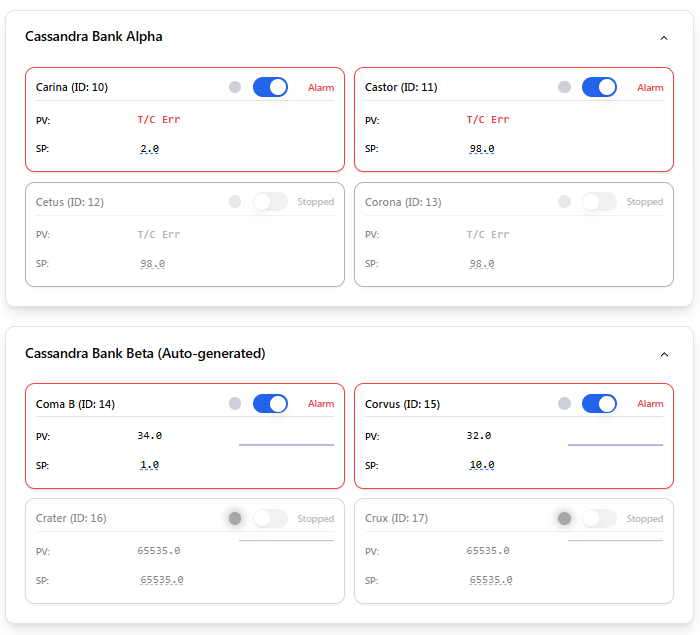Click the Crux status indicator dot
Viewport: 700px width, 635px height.
point(564,519)
